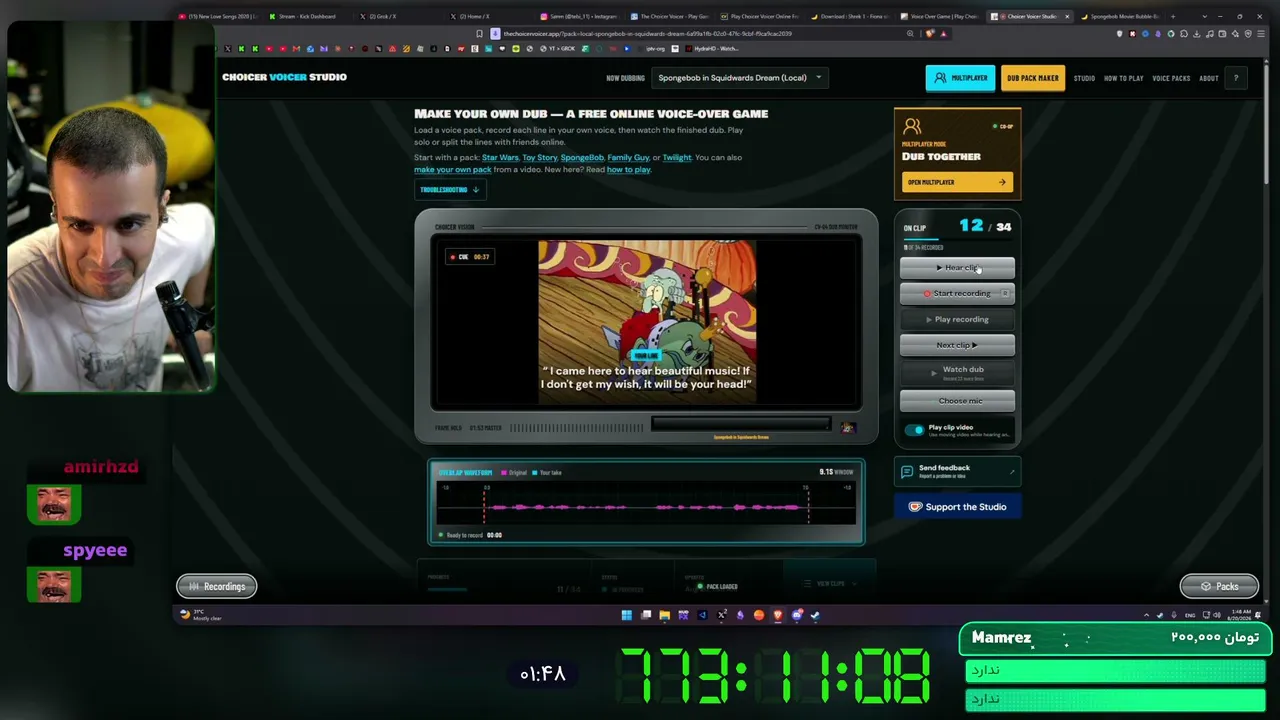Open the weather widget on taskbar

(x=200, y=615)
